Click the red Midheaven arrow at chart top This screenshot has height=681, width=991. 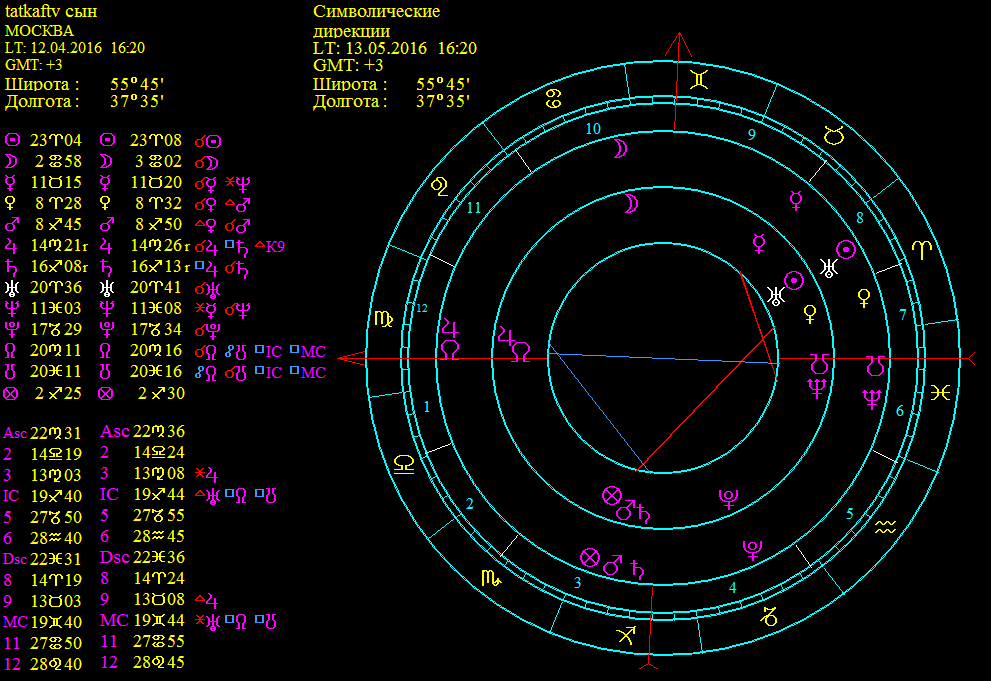[678, 44]
